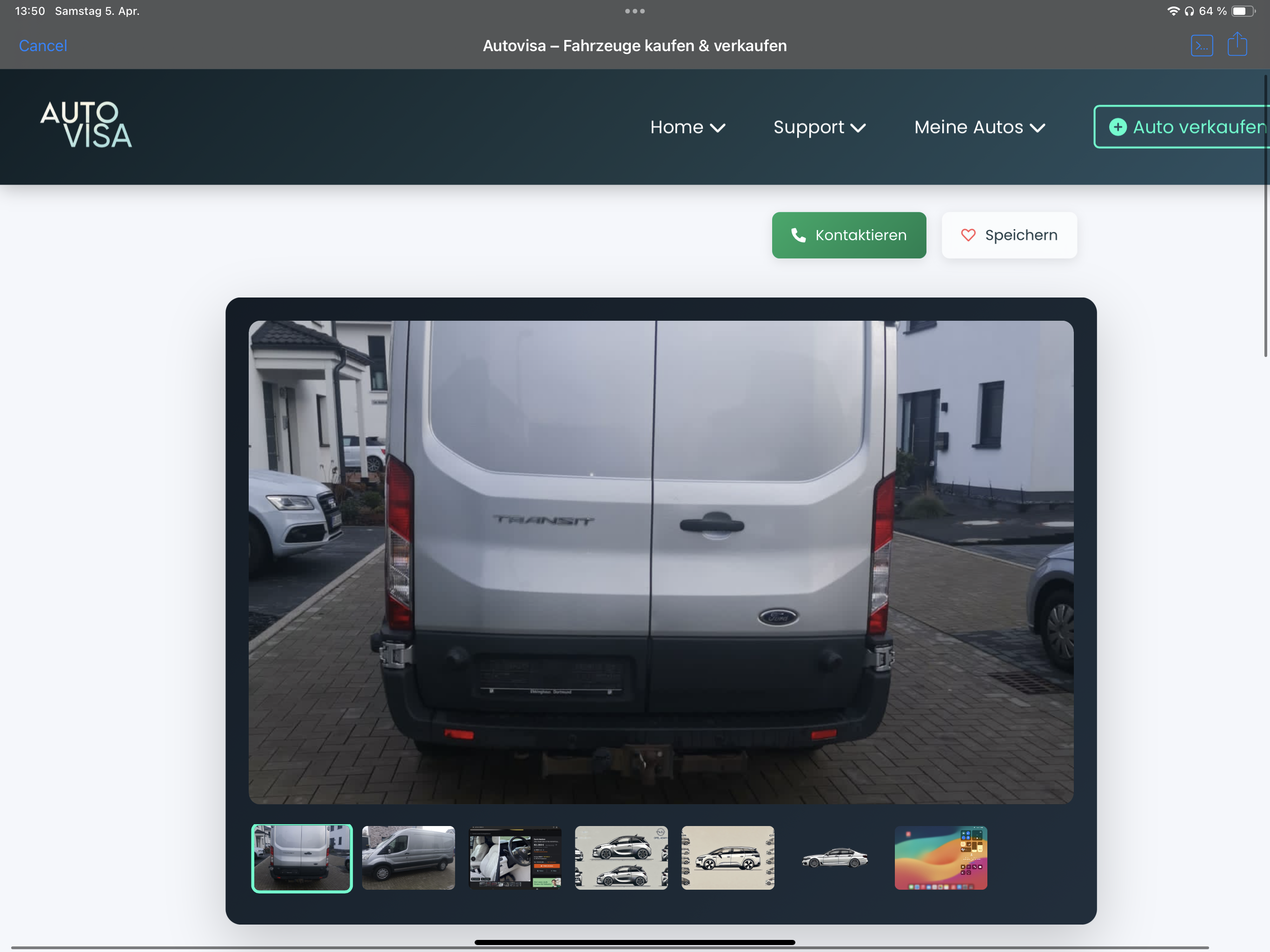
Task: Select the colorful iPad wallpaper thumbnail
Action: [940, 858]
